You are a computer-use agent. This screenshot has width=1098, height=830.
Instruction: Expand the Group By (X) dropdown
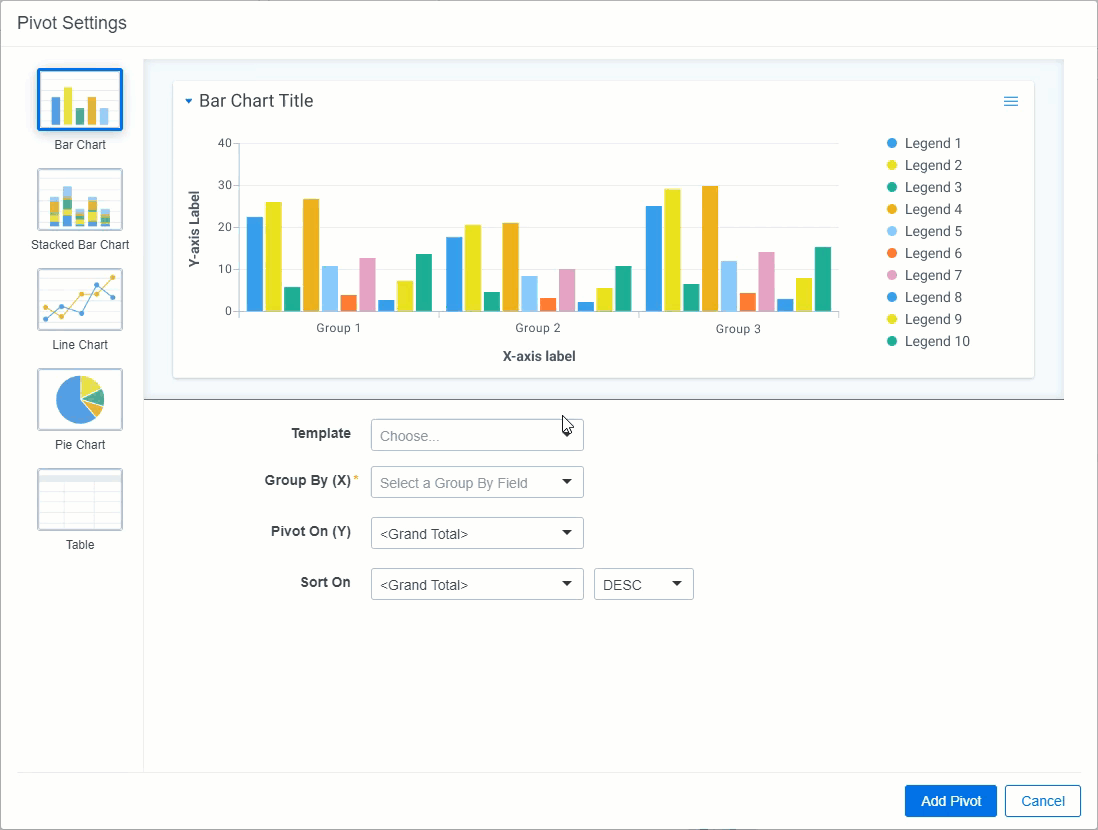[x=476, y=482]
